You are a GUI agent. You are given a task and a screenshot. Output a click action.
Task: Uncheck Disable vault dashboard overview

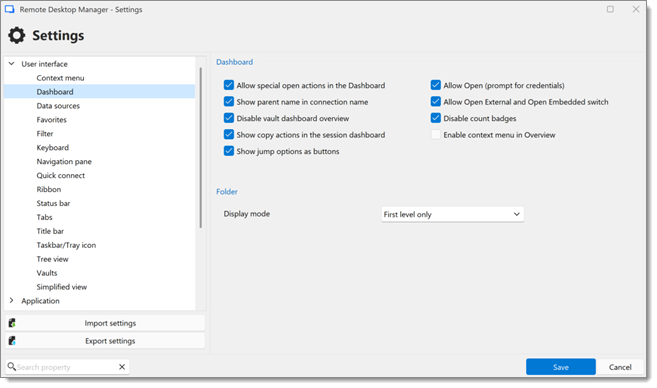pyautogui.click(x=229, y=118)
